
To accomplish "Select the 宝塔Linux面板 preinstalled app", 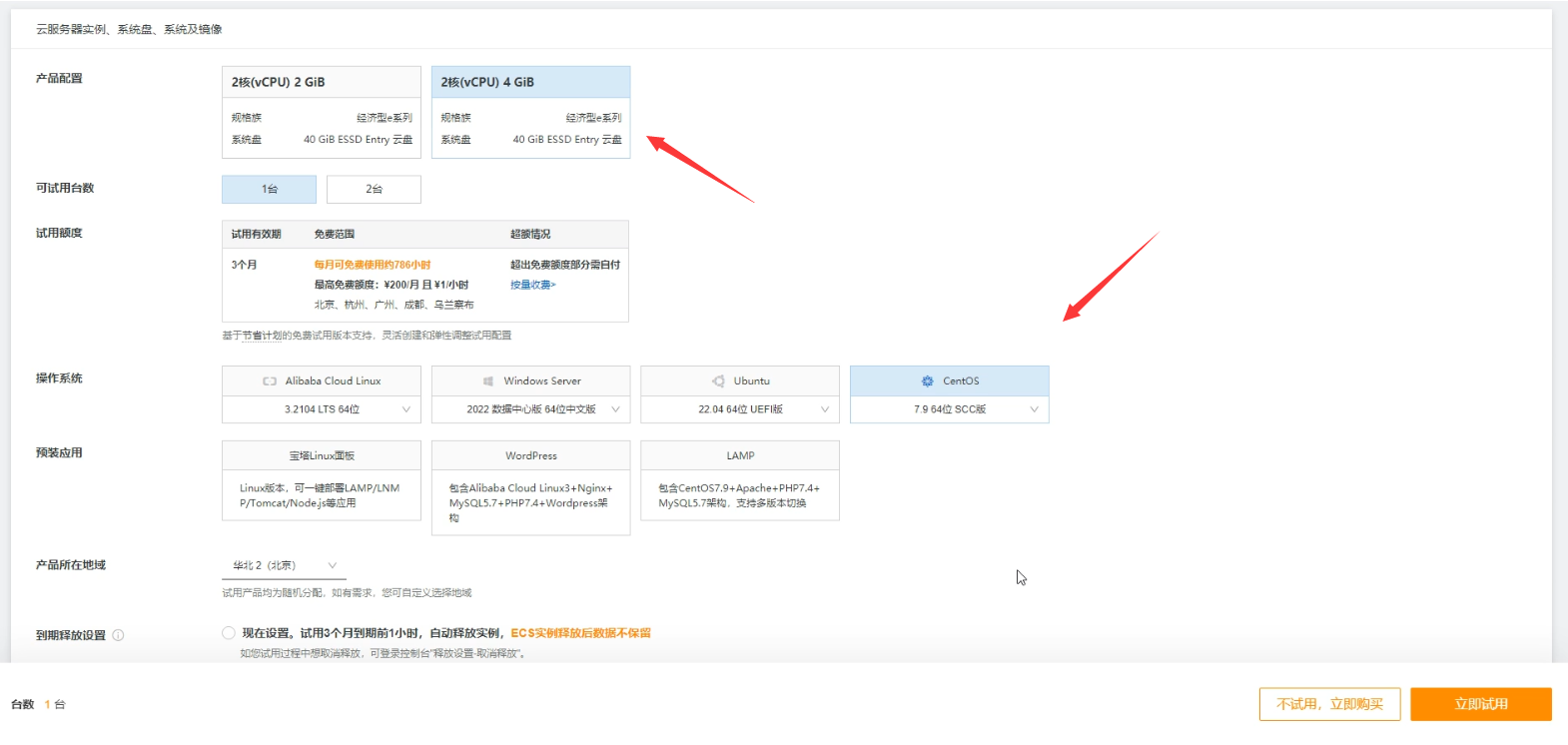I will click(321, 480).
